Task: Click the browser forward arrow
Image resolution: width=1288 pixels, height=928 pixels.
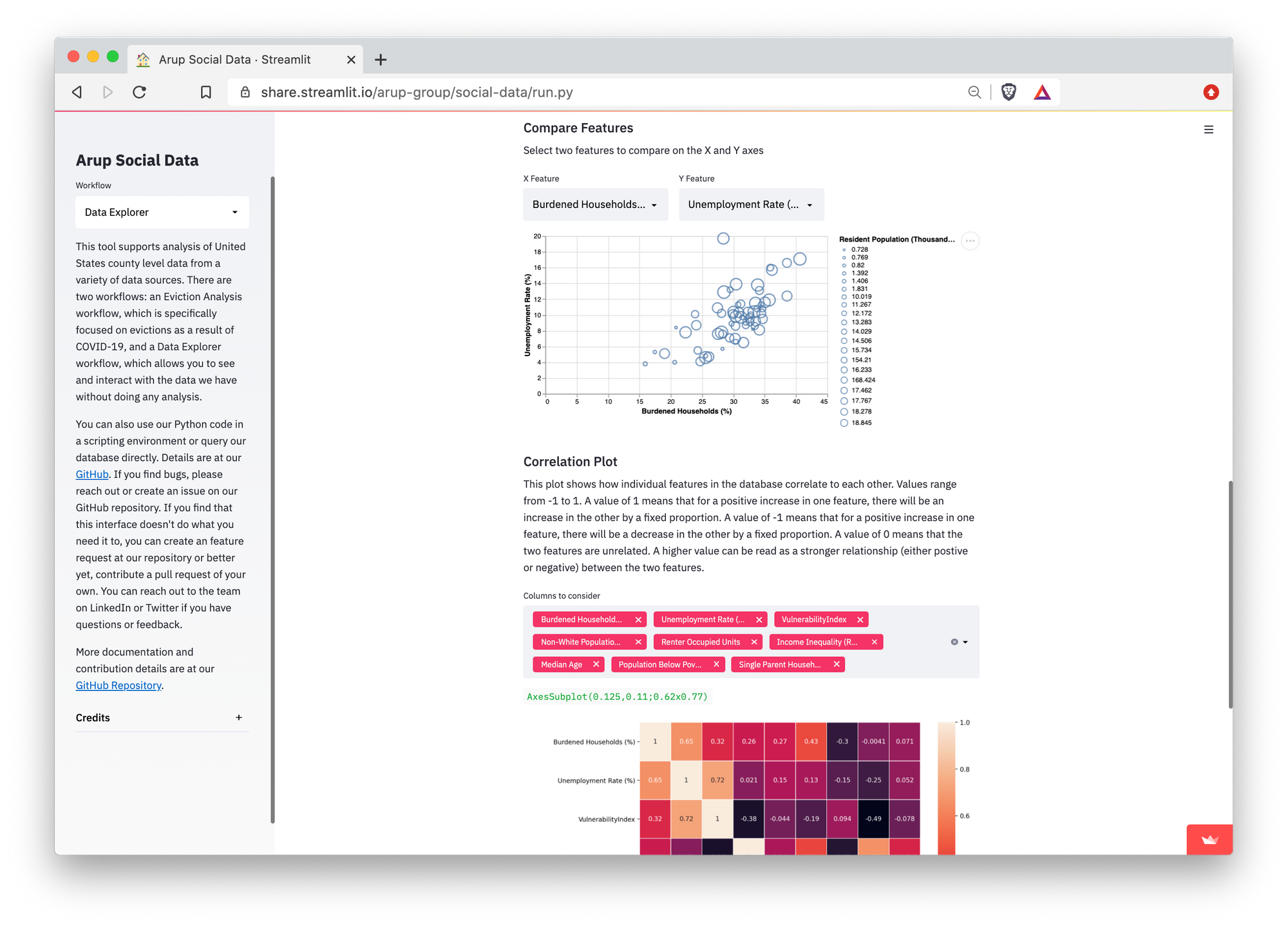Action: [x=108, y=92]
